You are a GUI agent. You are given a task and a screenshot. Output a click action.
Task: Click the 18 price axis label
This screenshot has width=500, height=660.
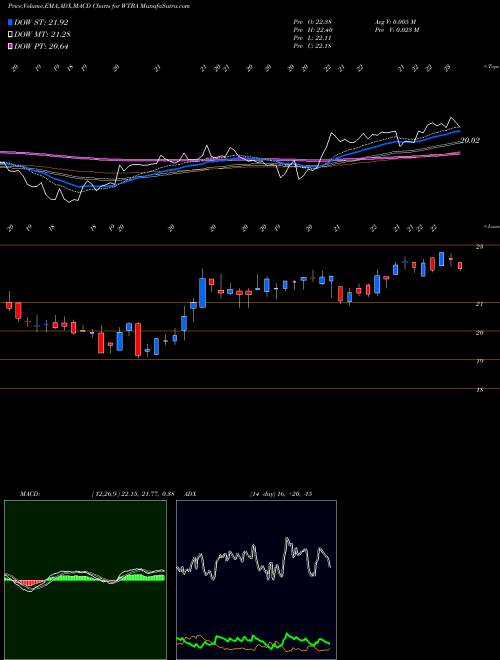(479, 390)
